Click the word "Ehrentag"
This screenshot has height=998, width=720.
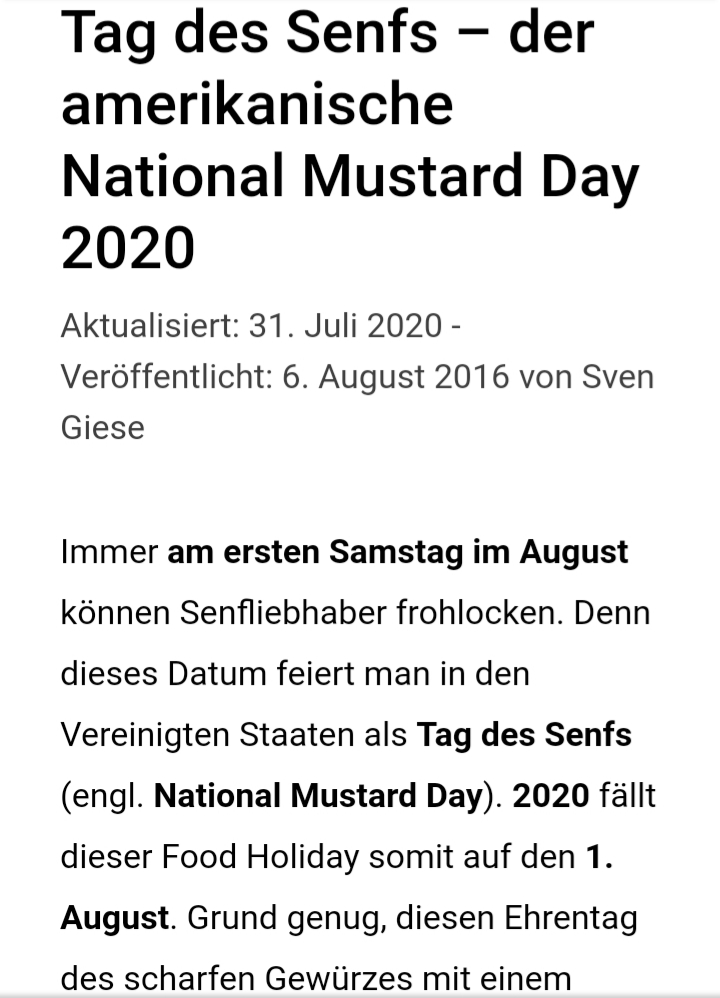click(x=570, y=918)
